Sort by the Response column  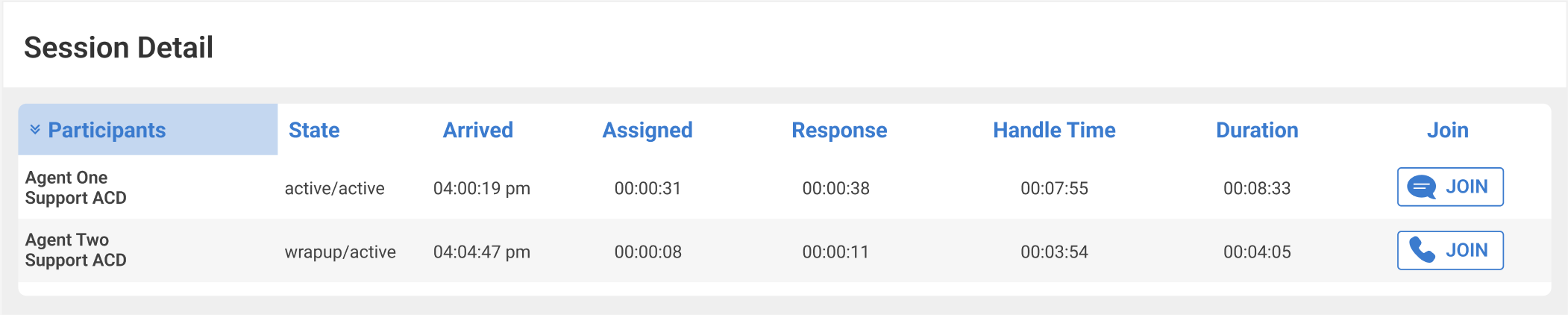(x=839, y=130)
